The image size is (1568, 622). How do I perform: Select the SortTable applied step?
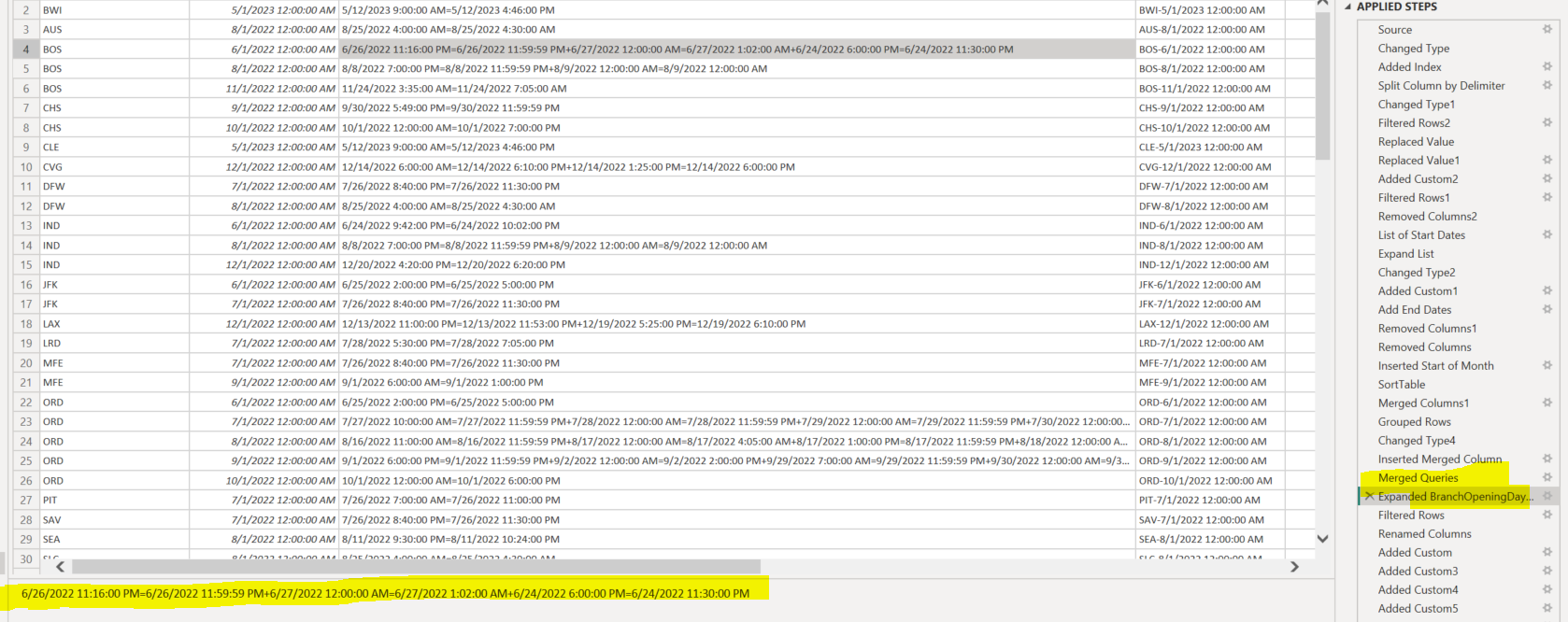click(1402, 385)
